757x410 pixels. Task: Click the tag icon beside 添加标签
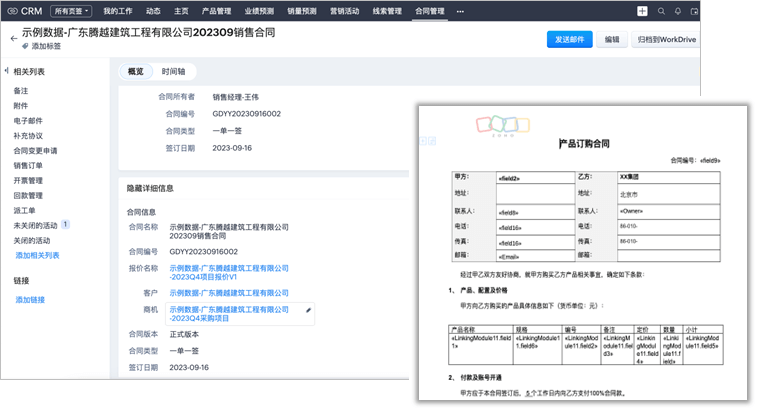[26, 47]
